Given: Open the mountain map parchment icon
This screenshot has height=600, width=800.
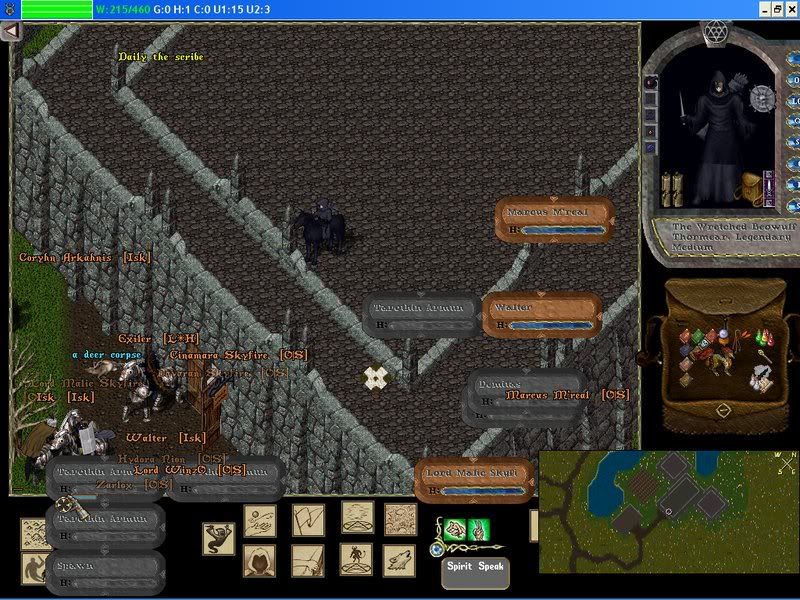Looking at the screenshot, I should 34,534.
